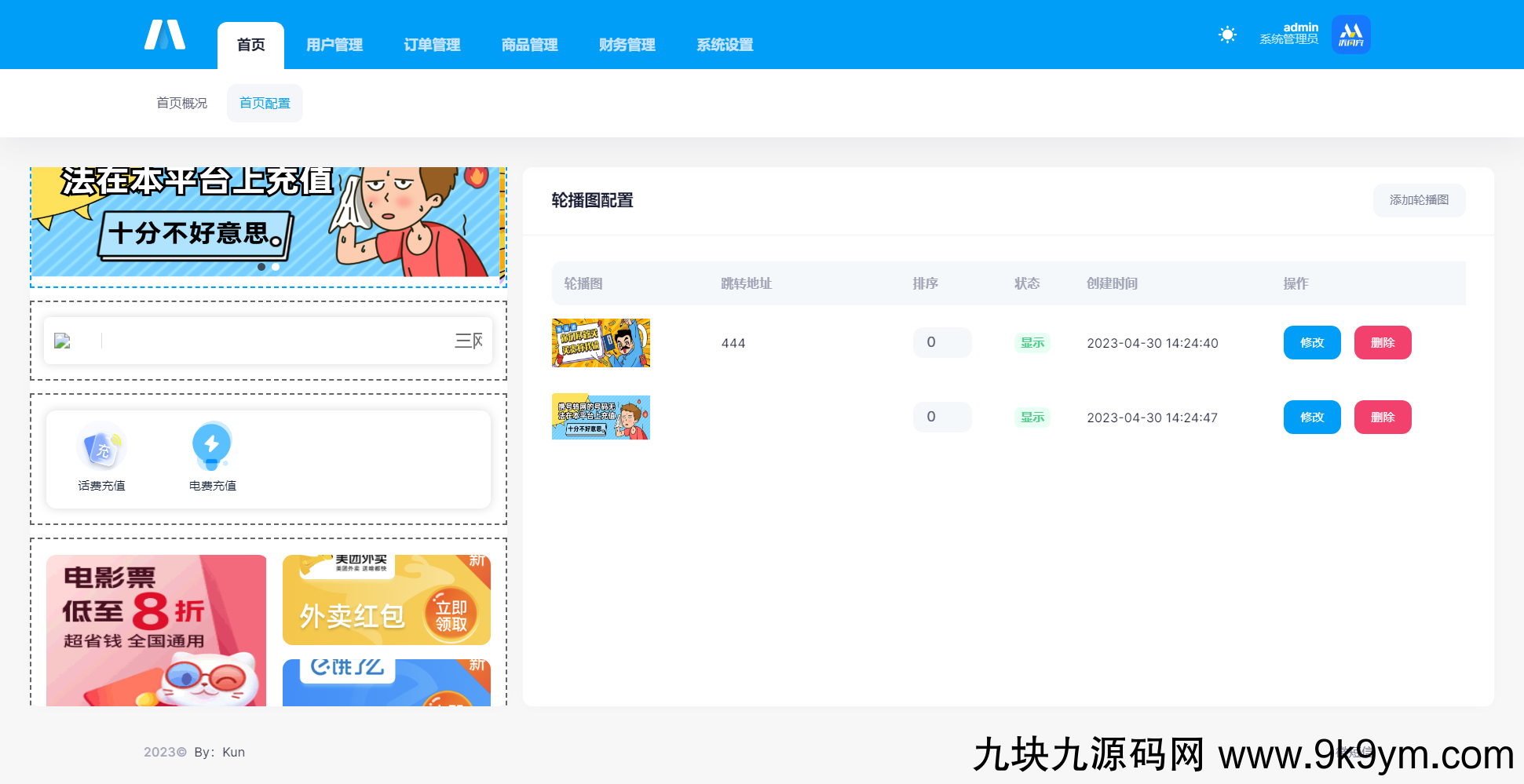This screenshot has height=784, width=1524.
Task: Click the menu icon in search bar
Action: pos(469,341)
